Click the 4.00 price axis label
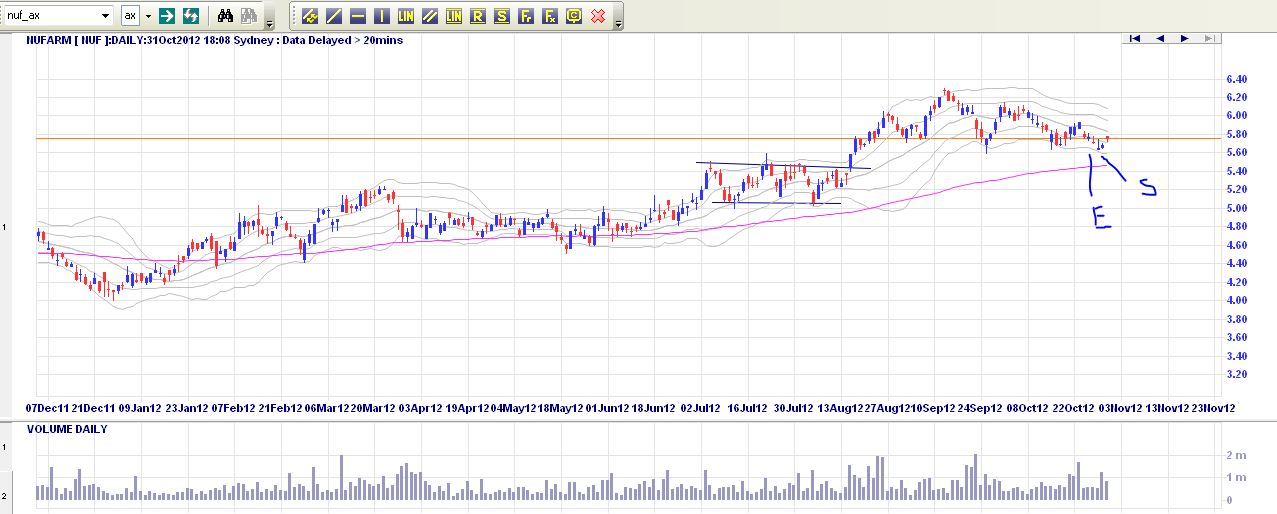1277x514 pixels. pyautogui.click(x=1236, y=300)
